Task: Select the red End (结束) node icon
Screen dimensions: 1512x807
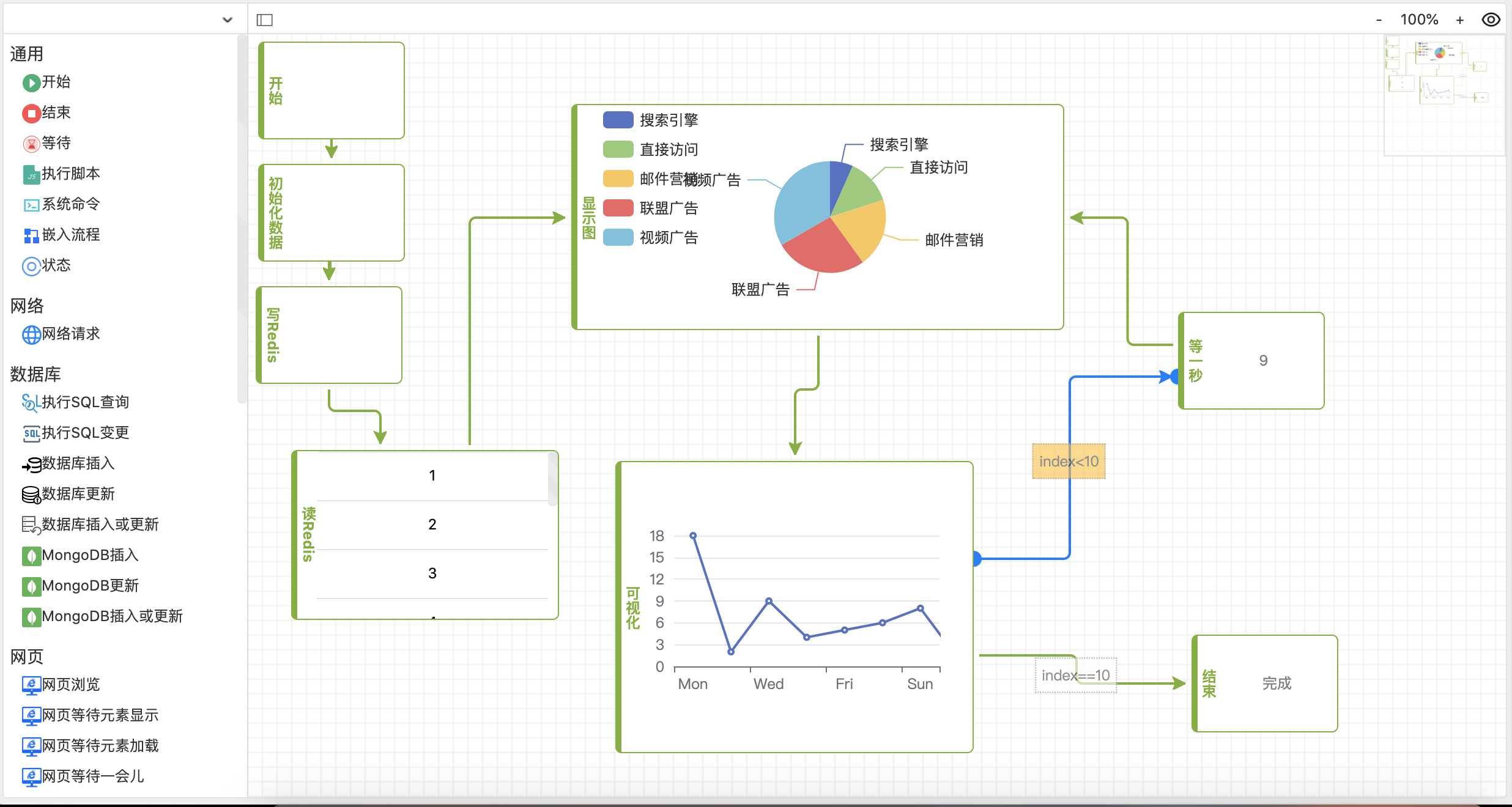Action: point(31,113)
